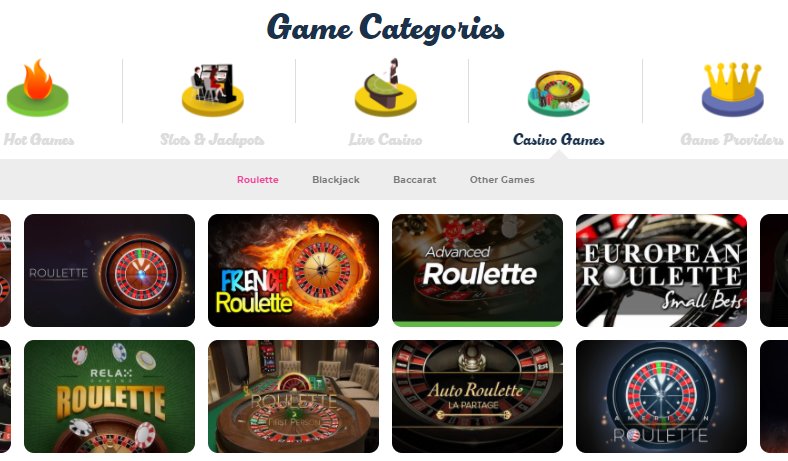
Task: Select the Hot Games category label
Action: click(x=39, y=139)
